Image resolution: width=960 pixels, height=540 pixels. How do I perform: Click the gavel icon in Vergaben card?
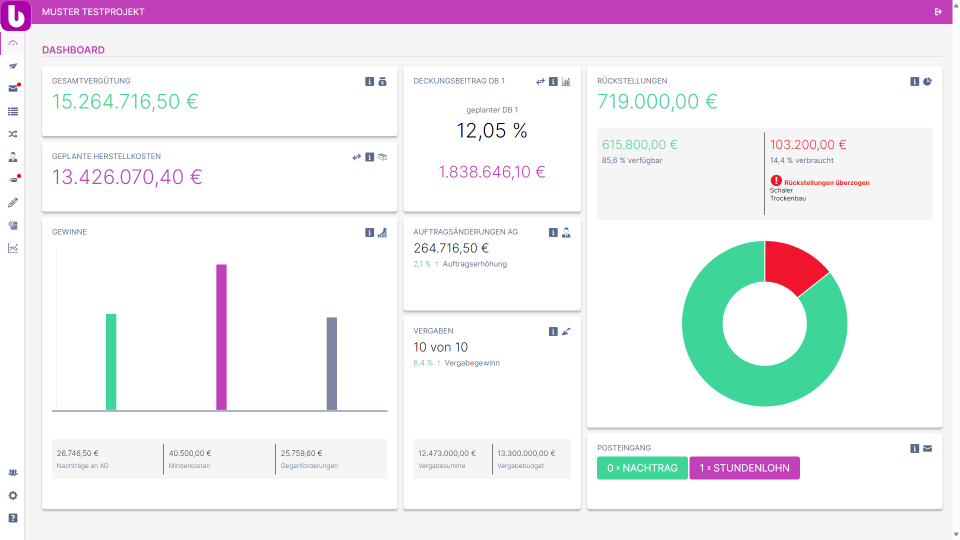click(566, 331)
